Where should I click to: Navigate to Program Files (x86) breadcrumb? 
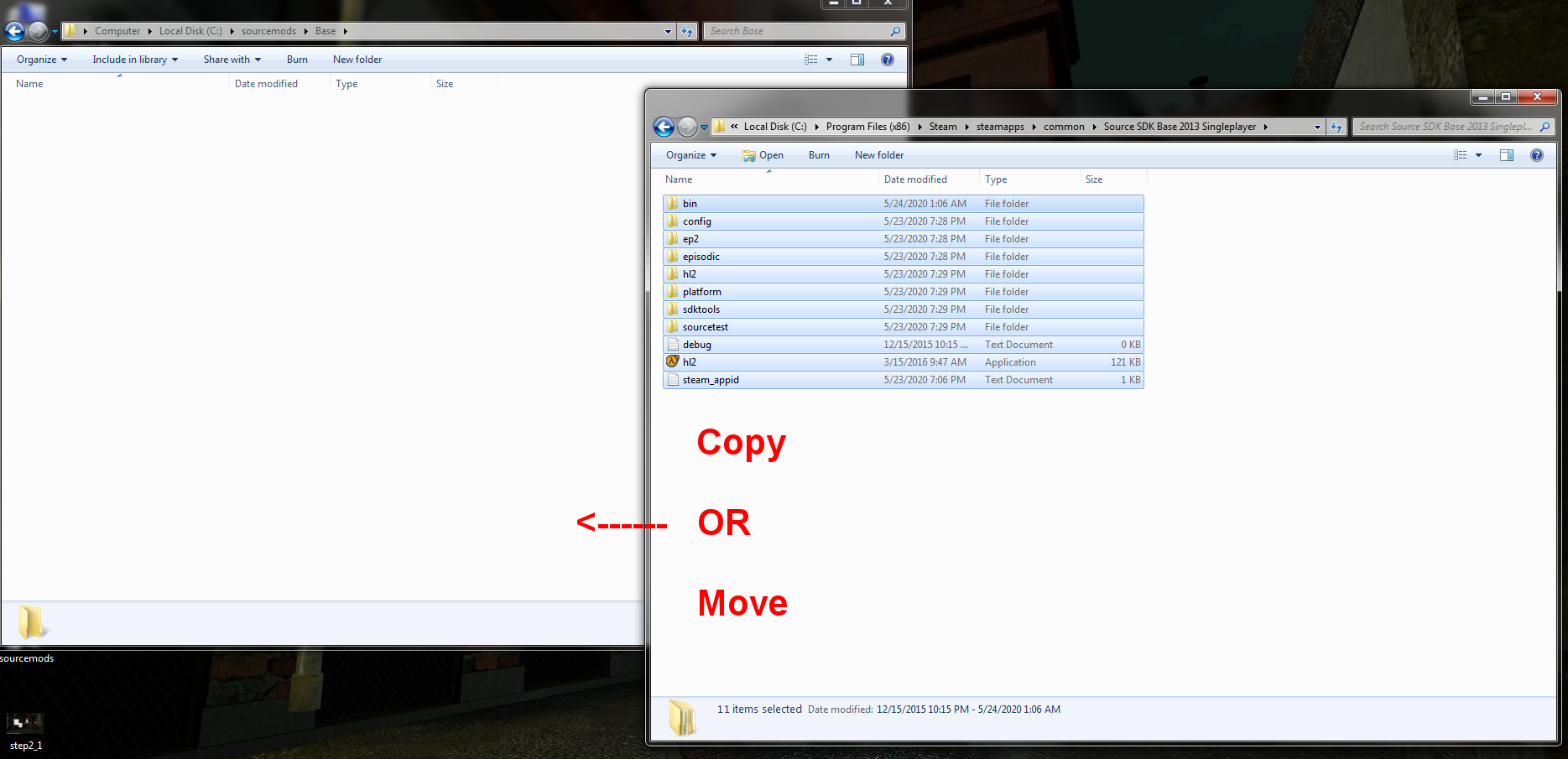click(867, 127)
